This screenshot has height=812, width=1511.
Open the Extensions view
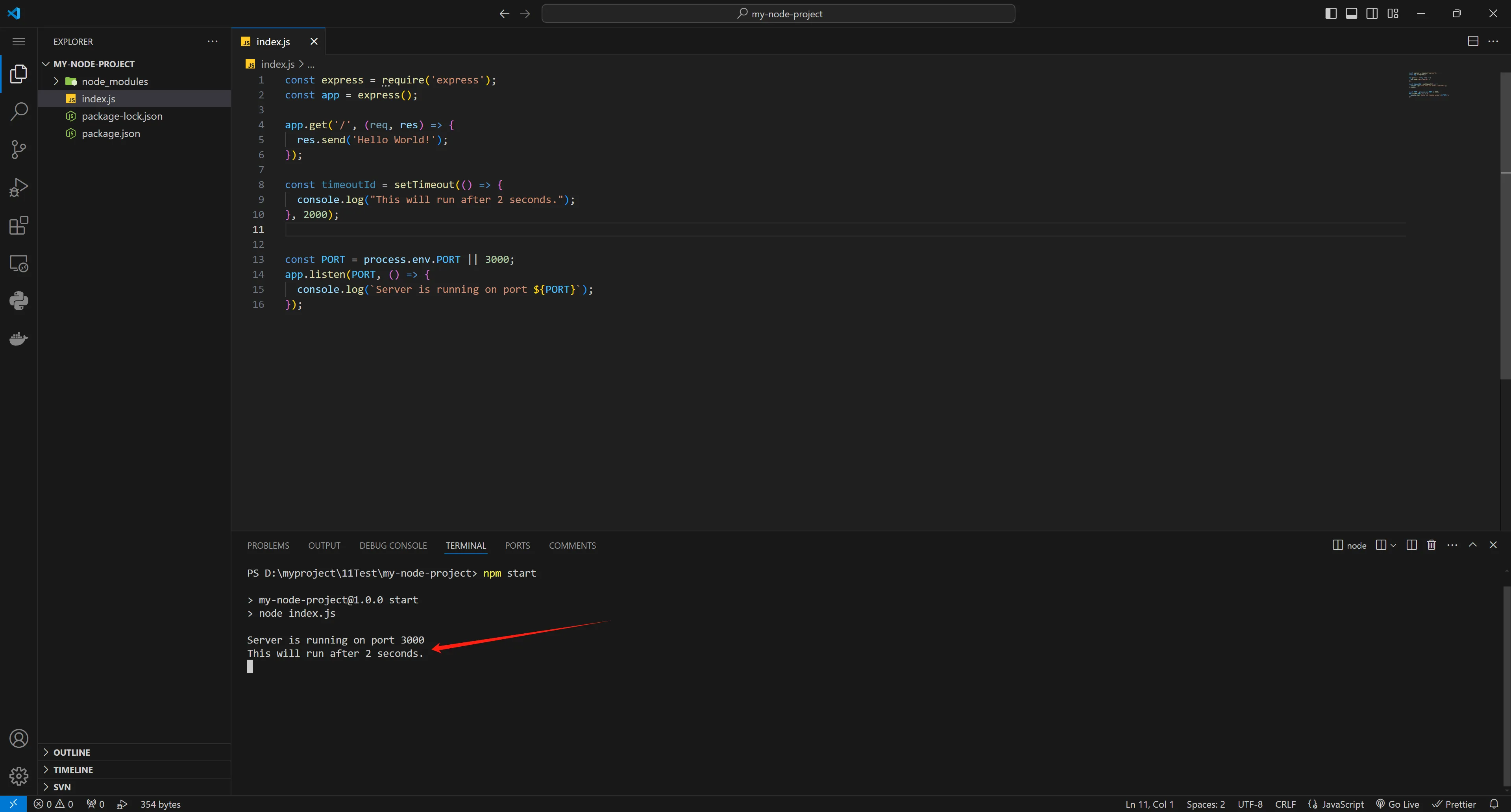(x=19, y=225)
